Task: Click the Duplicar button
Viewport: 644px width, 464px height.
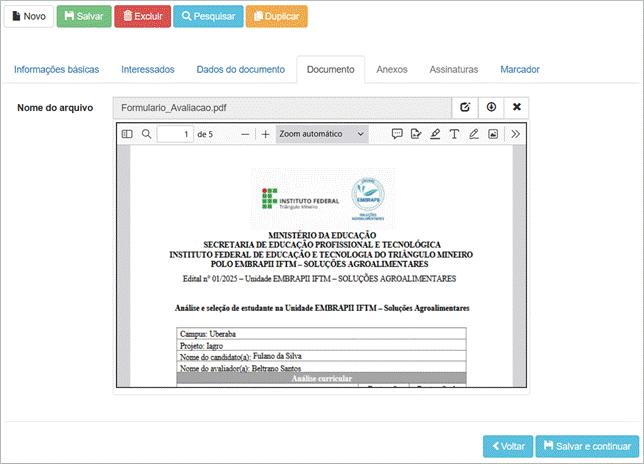Action: (276, 17)
